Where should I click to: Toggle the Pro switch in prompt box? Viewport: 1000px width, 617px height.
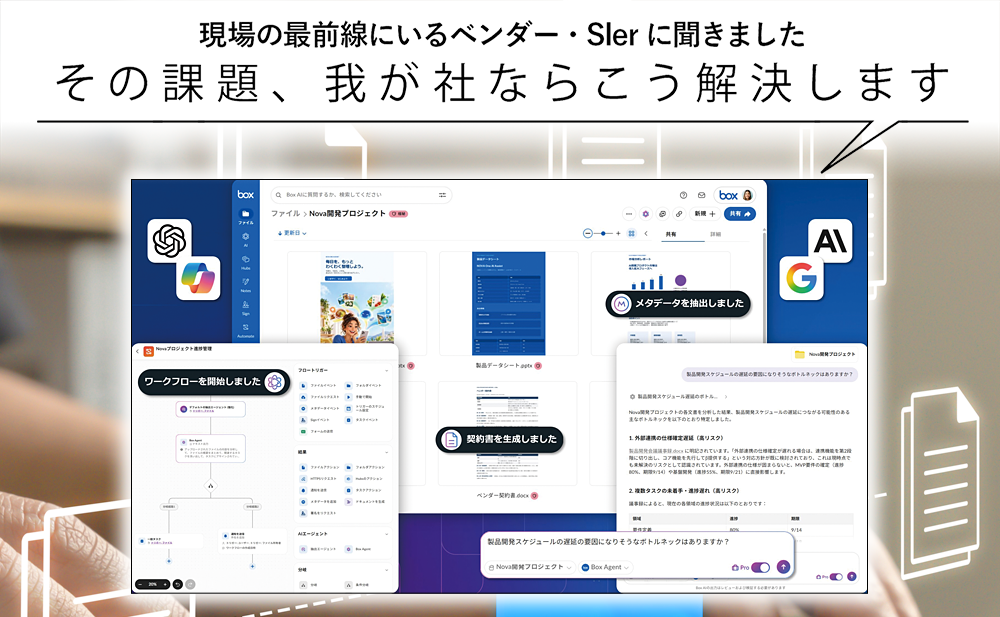760,567
